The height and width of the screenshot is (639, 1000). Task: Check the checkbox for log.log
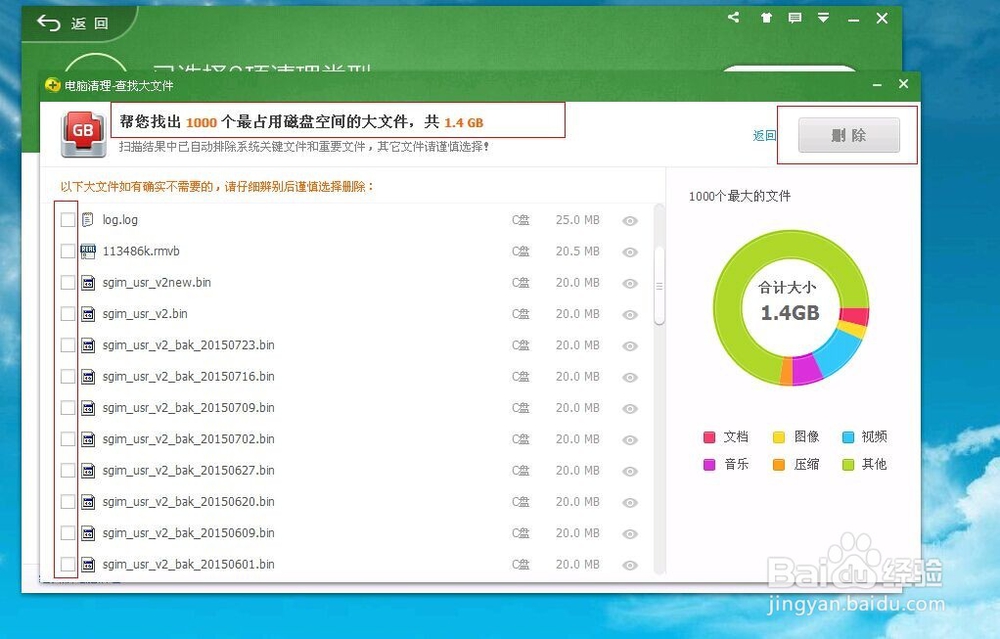[67, 219]
